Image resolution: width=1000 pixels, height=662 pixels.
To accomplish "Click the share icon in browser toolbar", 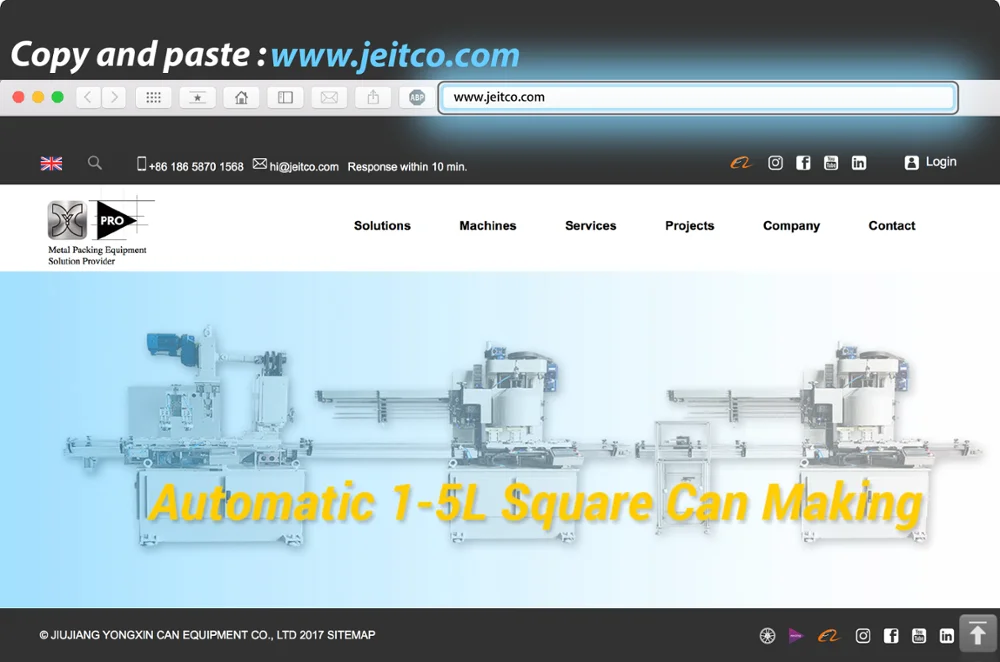I will [373, 97].
